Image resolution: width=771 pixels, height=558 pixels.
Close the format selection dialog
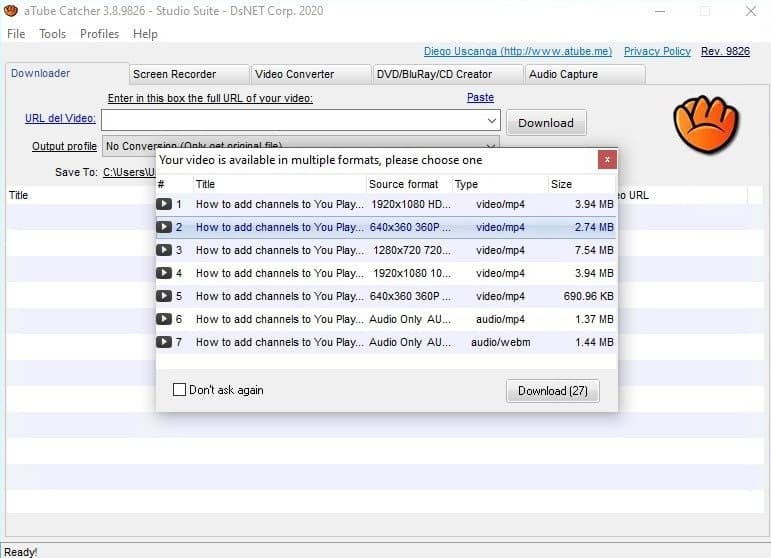click(607, 159)
